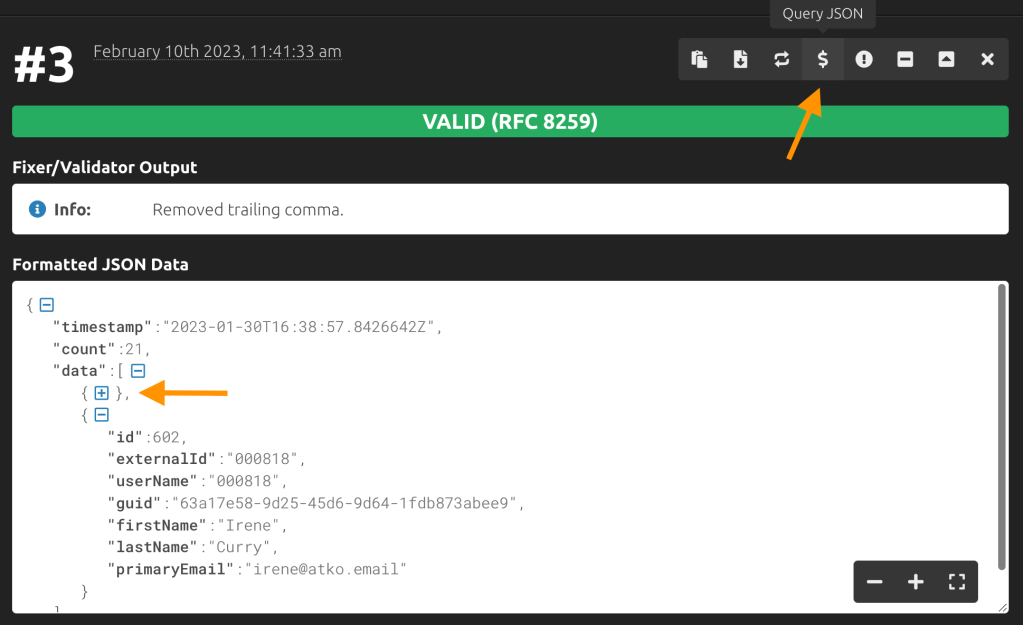1023x625 pixels.
Task: Click the "primaryEmail" key in JSON
Action: [169, 569]
